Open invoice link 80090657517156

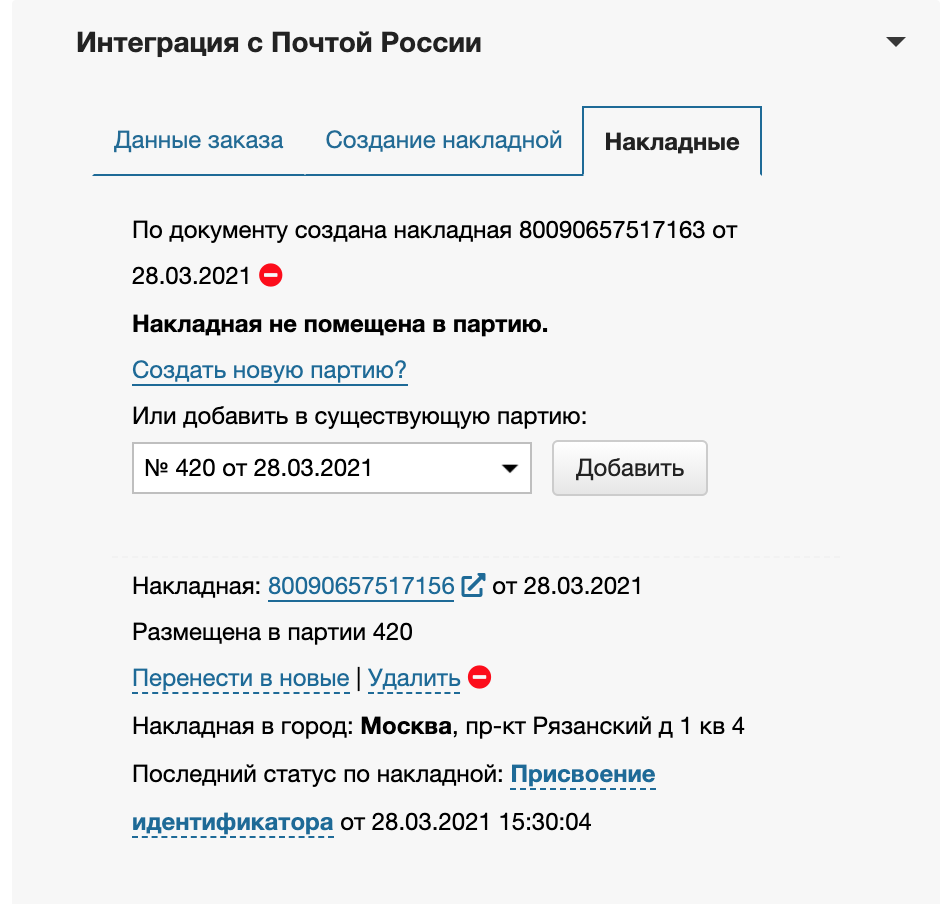coord(361,586)
